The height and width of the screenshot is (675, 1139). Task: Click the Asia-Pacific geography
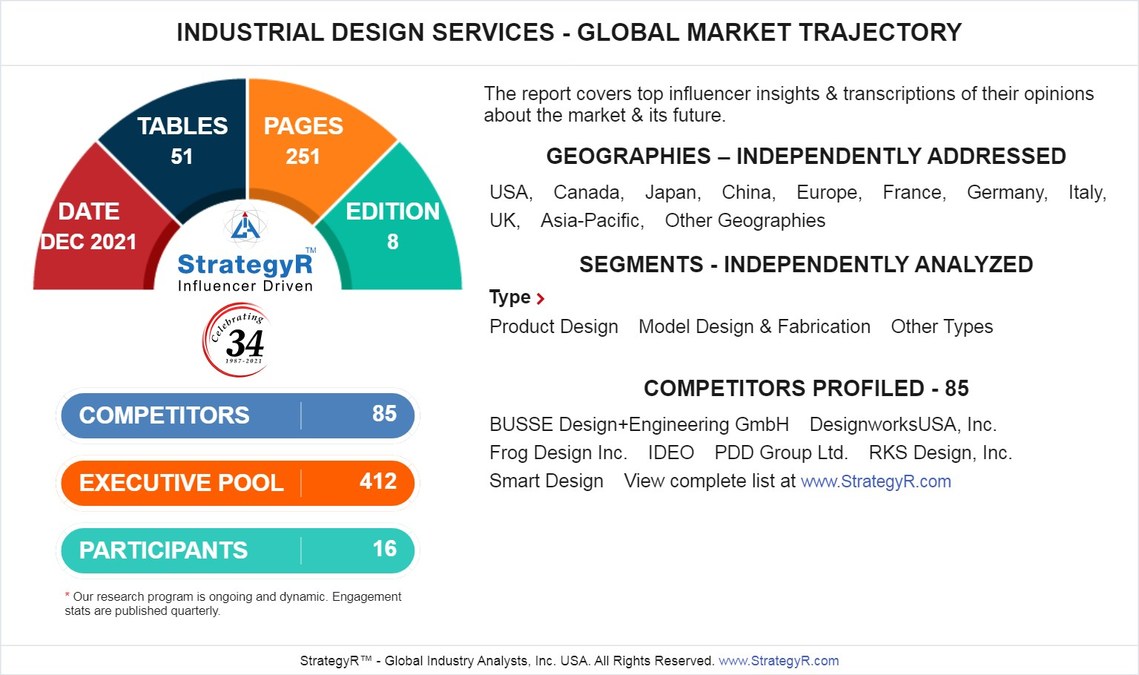592,221
